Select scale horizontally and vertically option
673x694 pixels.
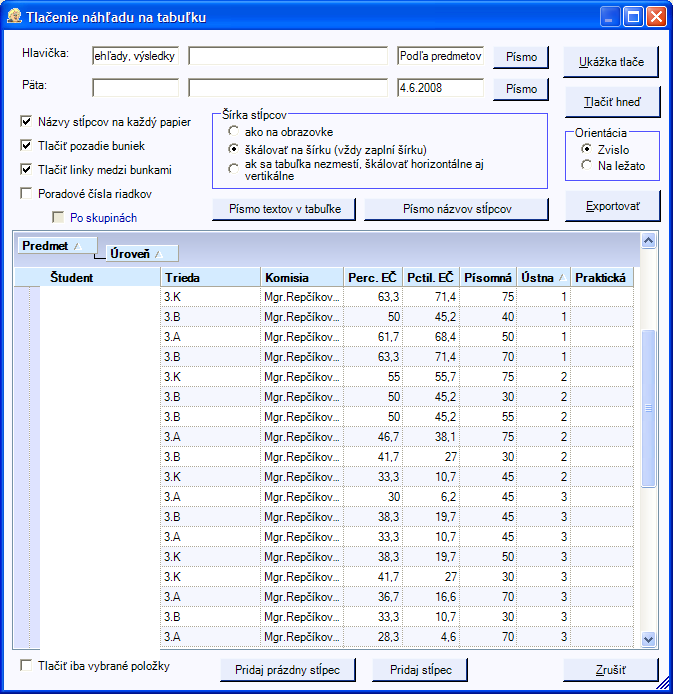coord(233,169)
